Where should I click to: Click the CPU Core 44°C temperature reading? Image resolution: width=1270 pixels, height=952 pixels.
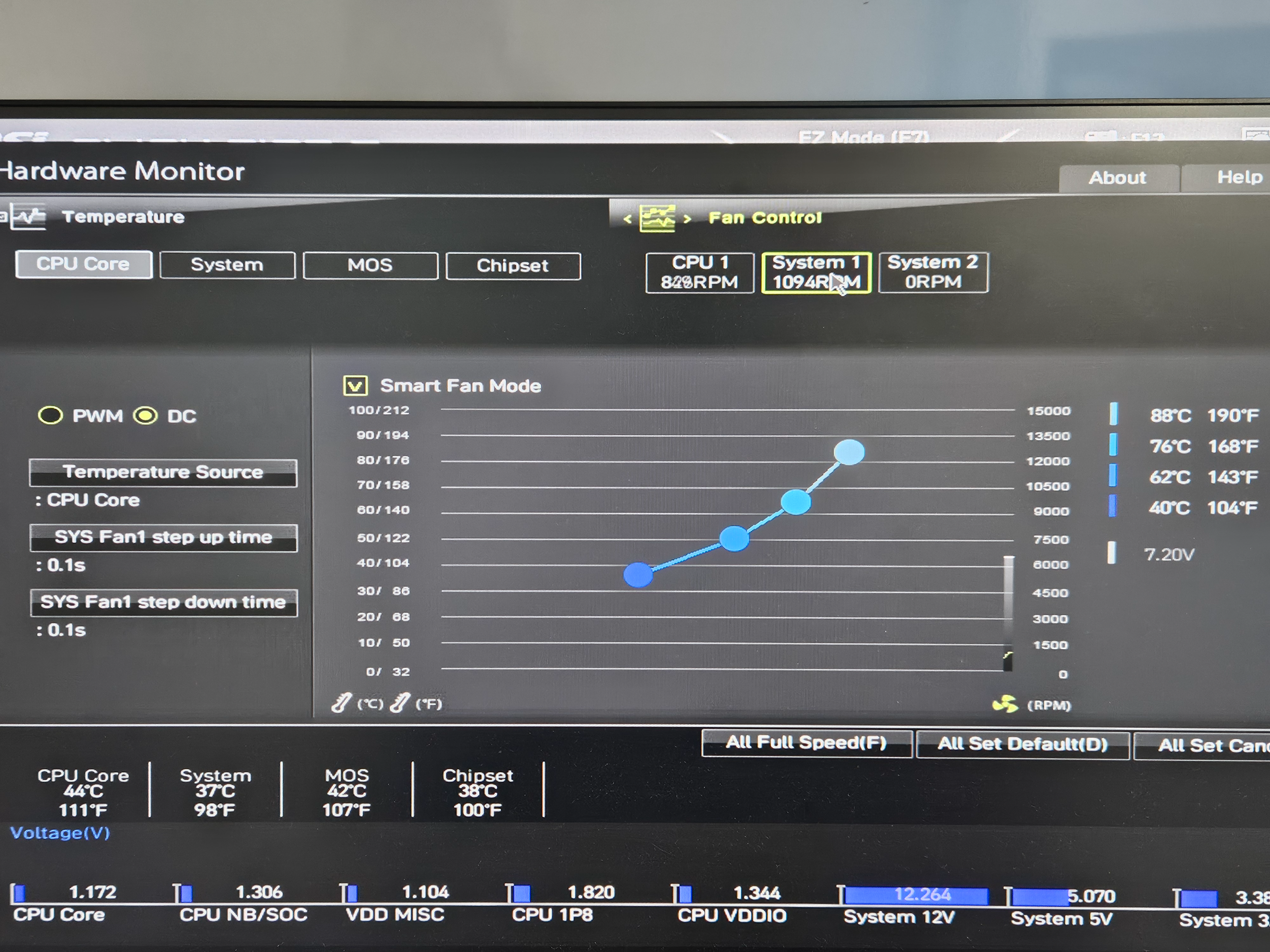pos(83,792)
